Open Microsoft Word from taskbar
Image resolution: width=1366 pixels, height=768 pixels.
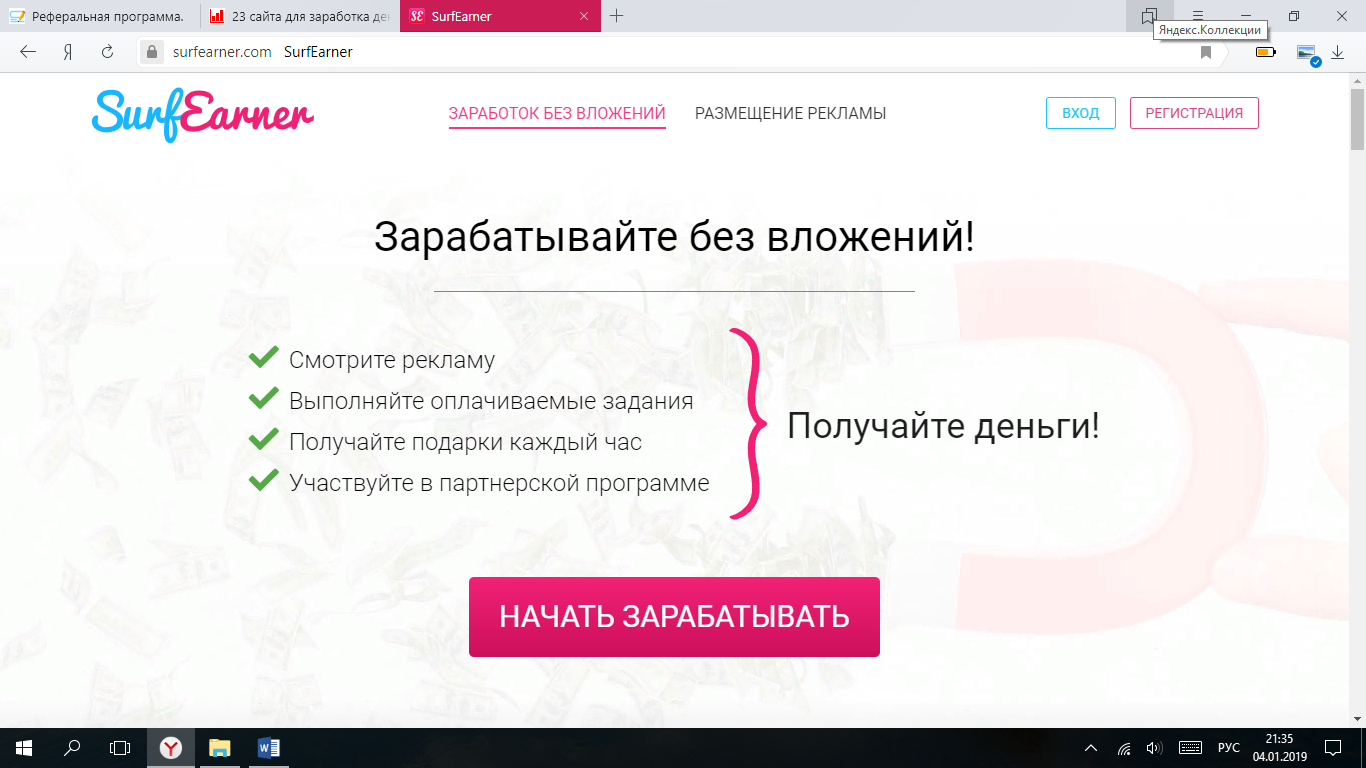tap(268, 748)
